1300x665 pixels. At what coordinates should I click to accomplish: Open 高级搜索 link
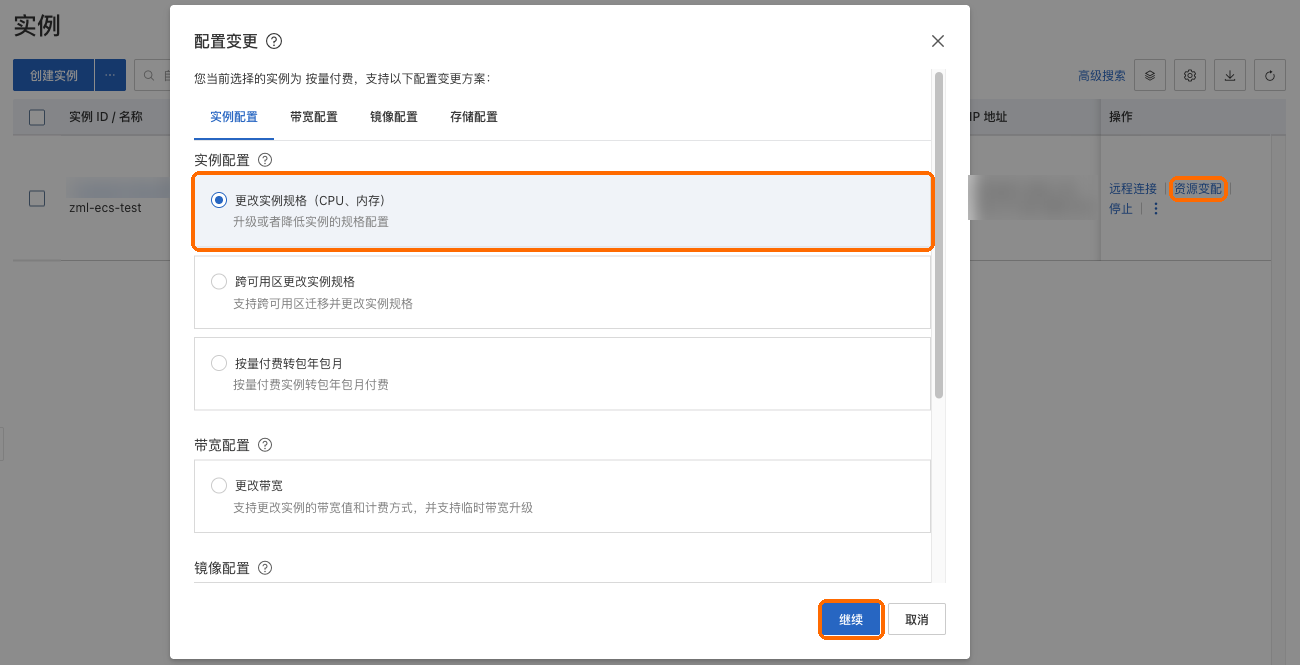coord(1102,76)
